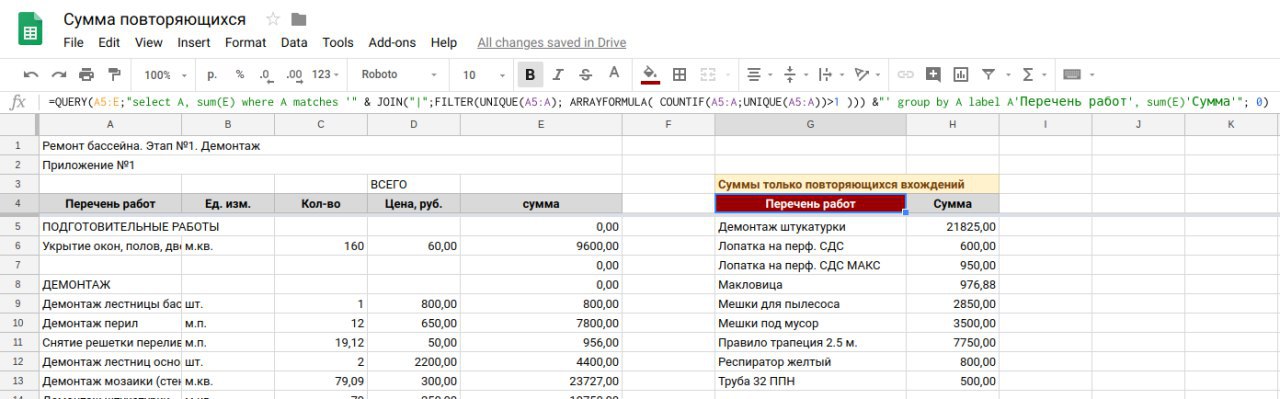This screenshot has width=1280, height=399.
Task: Select row 5 header
Action: 19,227
